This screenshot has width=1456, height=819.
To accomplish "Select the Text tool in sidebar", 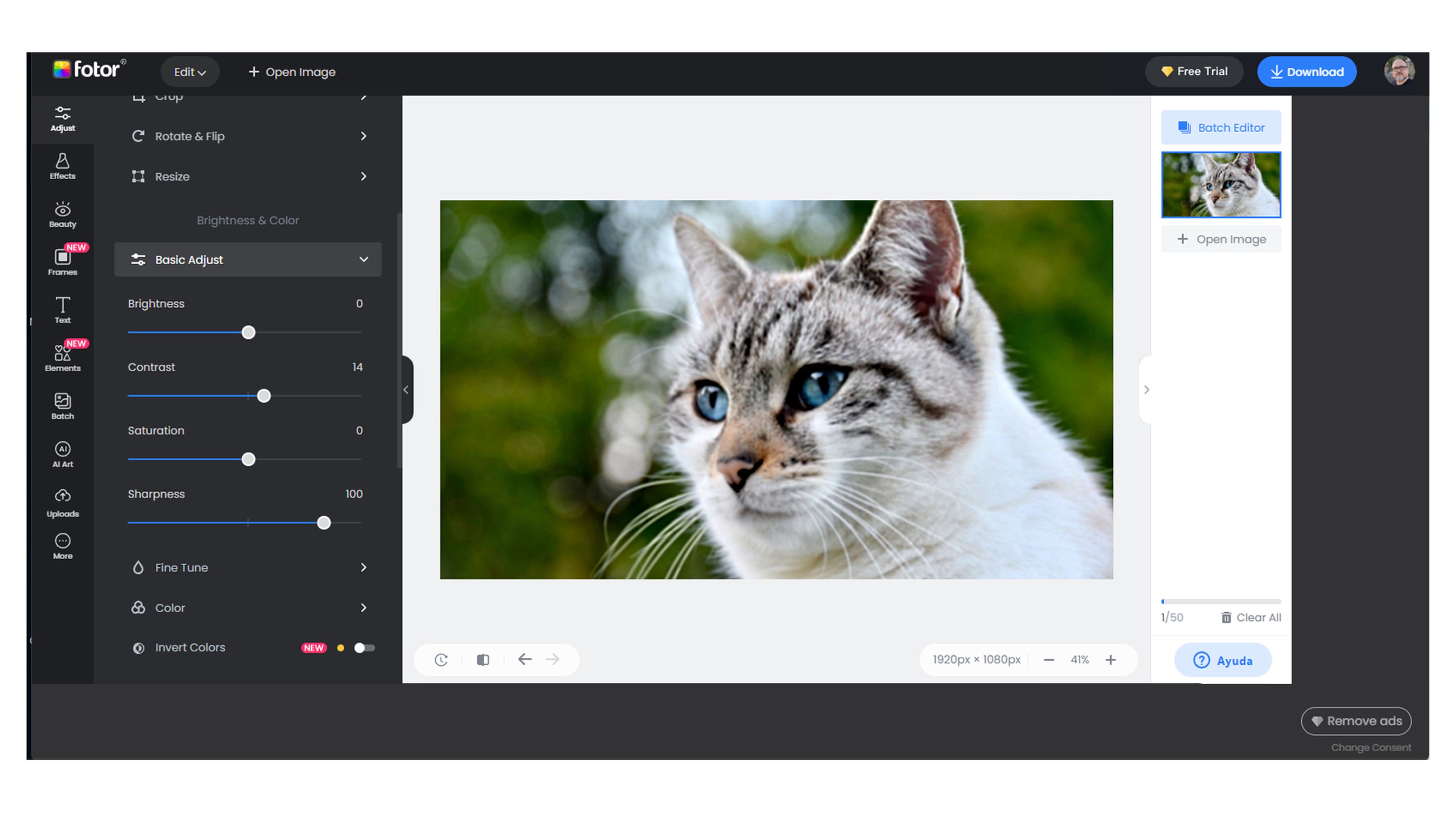I will [63, 310].
